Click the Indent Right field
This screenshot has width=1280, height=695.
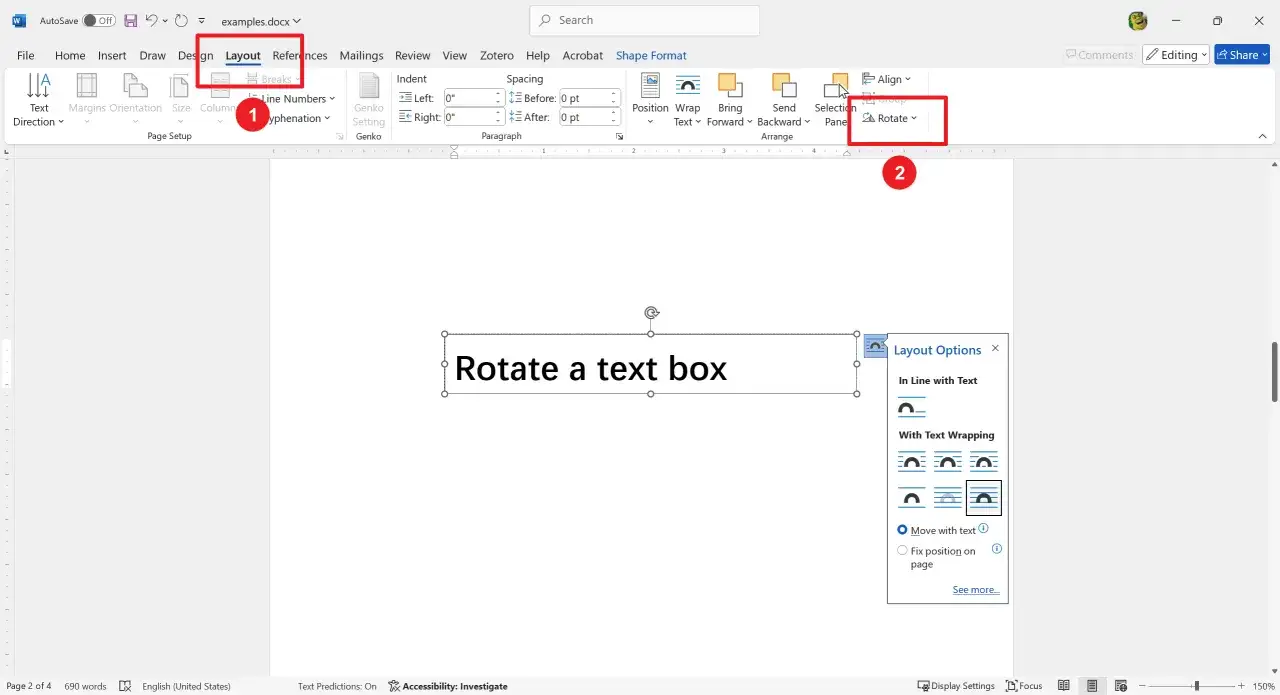pos(472,117)
